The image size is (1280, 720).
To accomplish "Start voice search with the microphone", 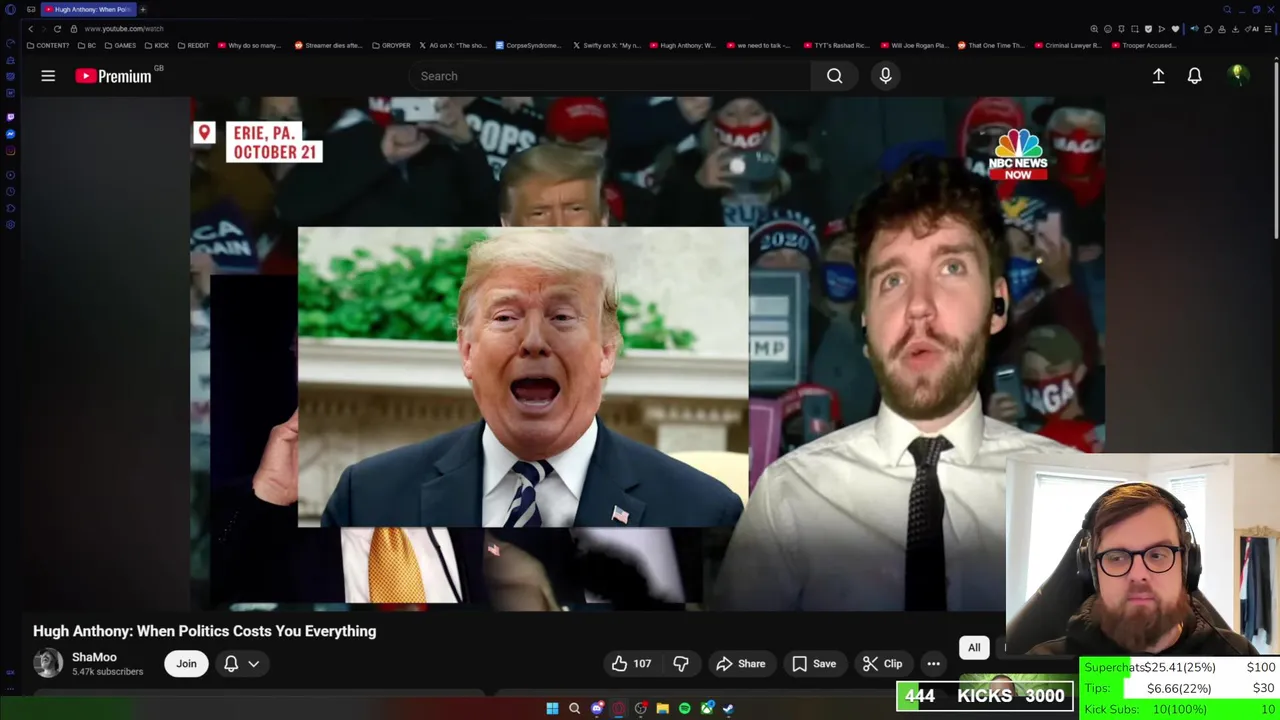I will coord(885,76).
